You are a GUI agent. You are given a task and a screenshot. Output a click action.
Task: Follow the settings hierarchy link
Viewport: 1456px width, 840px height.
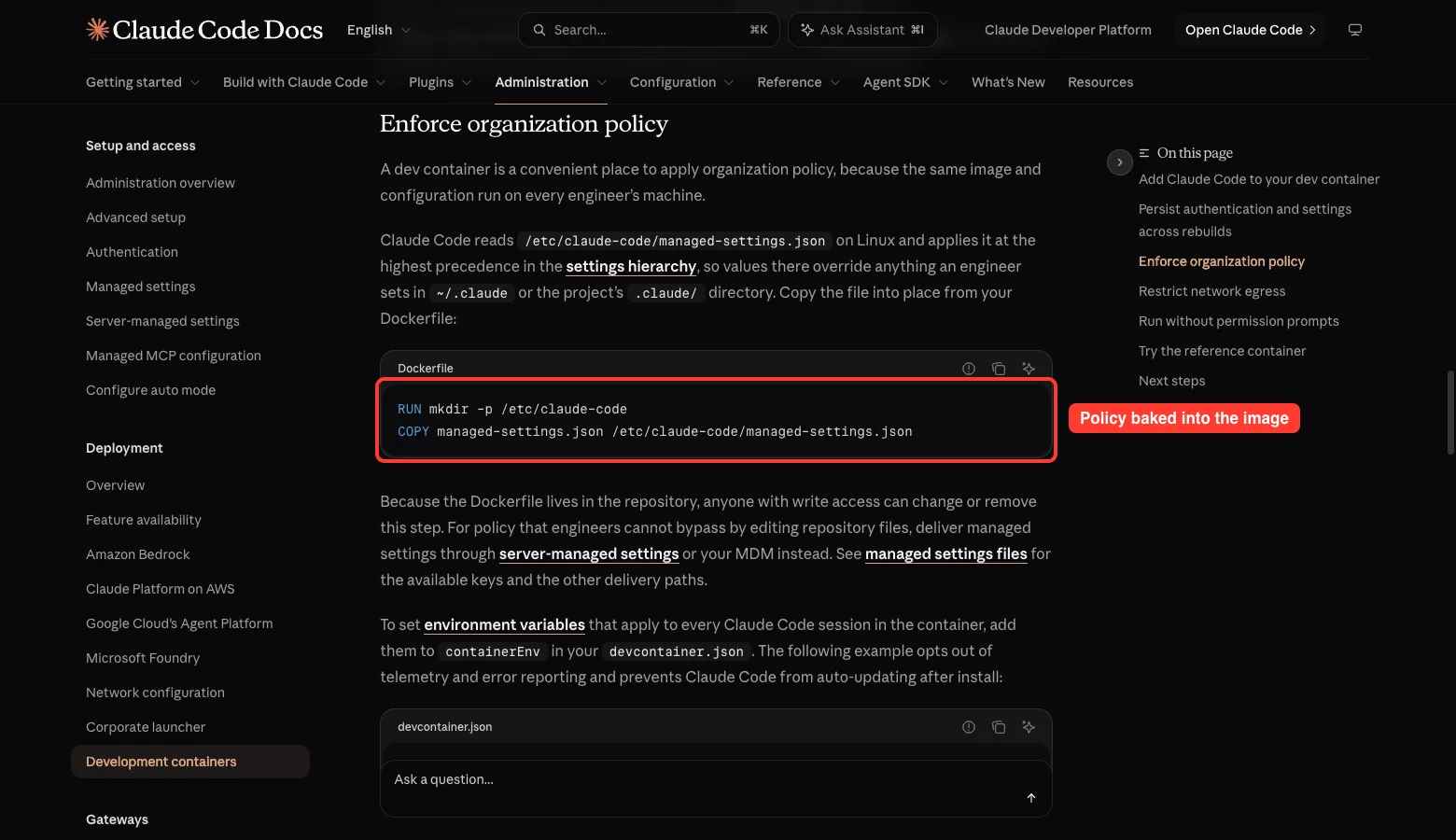point(631,266)
